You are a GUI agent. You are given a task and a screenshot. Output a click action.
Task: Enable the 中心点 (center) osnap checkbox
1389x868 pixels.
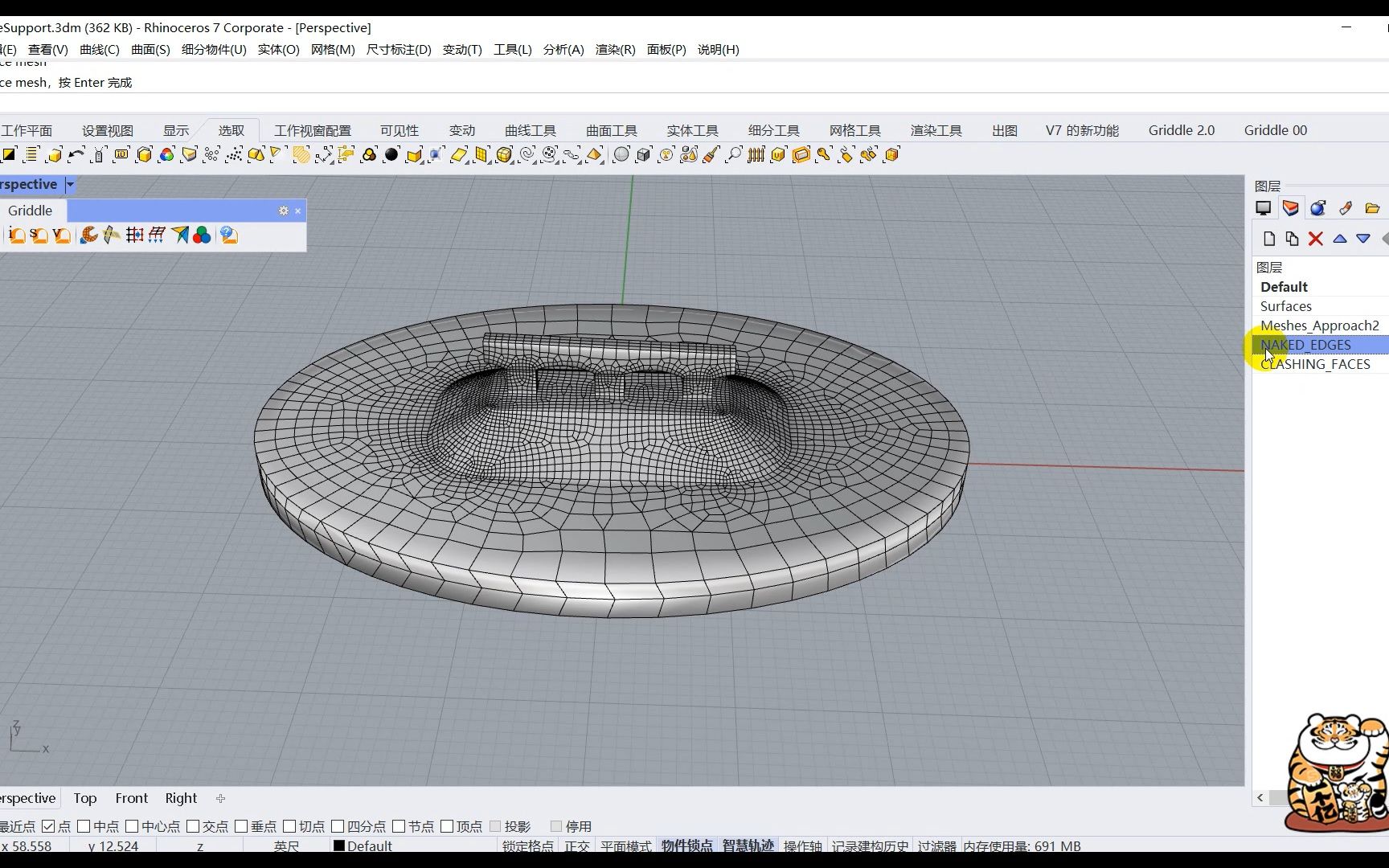132,826
